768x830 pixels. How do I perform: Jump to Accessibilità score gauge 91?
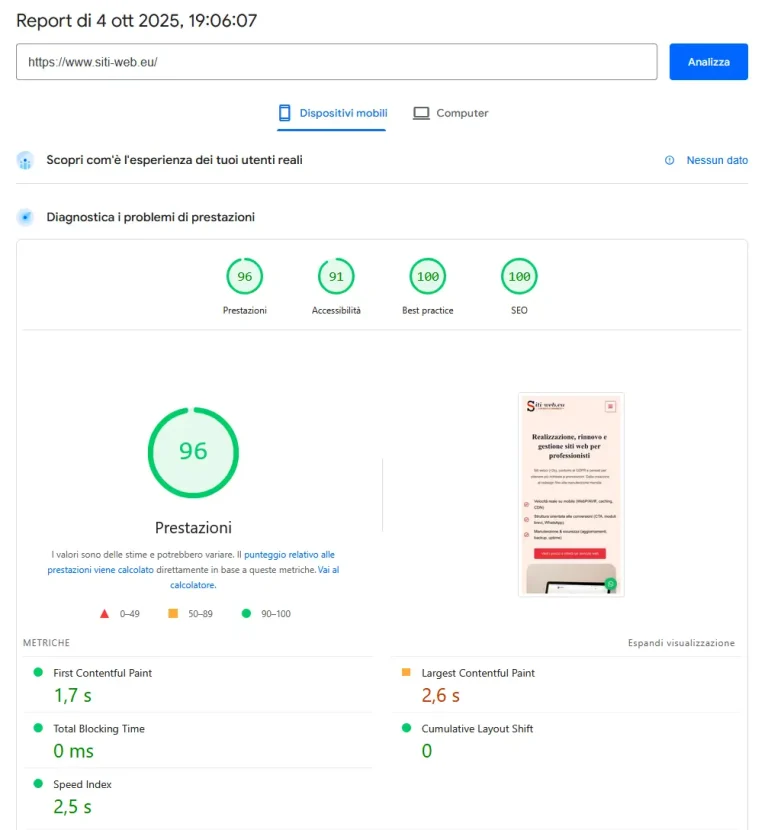(x=336, y=277)
